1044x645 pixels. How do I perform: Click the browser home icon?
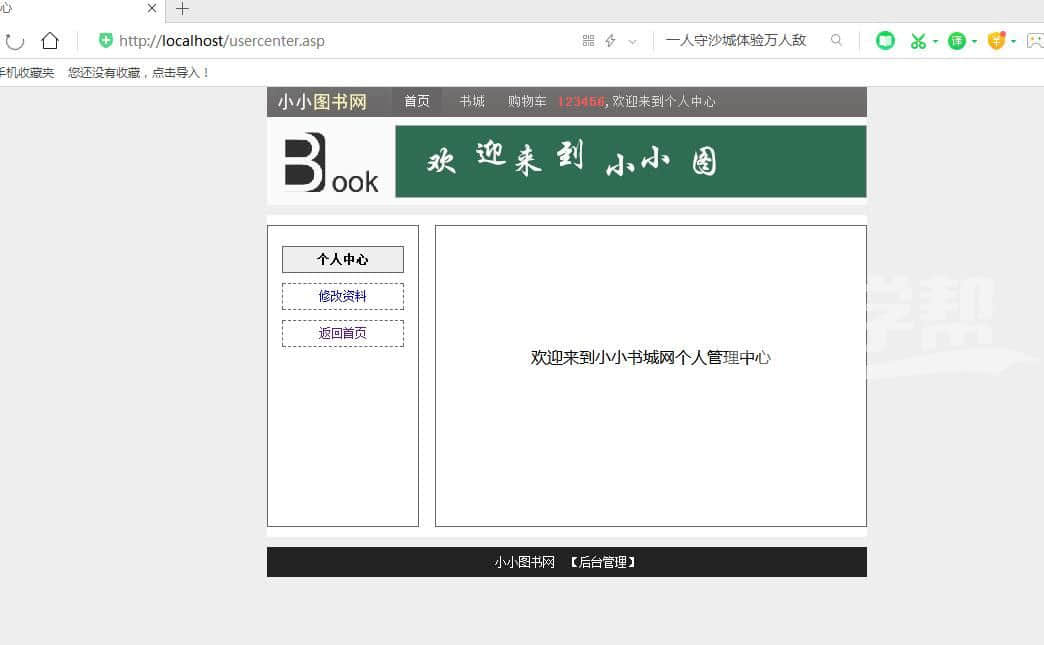(50, 41)
